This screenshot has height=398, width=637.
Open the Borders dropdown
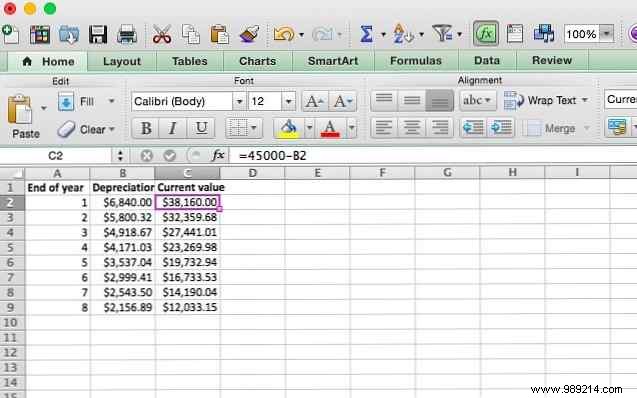click(x=254, y=128)
